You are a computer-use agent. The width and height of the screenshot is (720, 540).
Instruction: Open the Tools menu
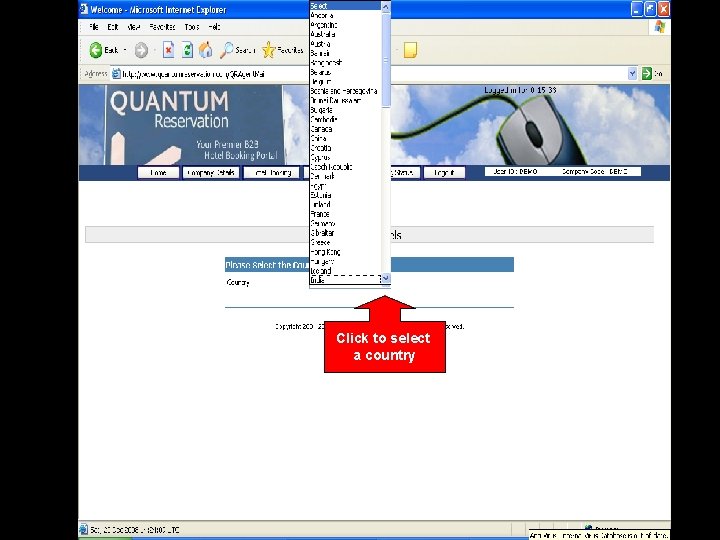[x=192, y=27]
